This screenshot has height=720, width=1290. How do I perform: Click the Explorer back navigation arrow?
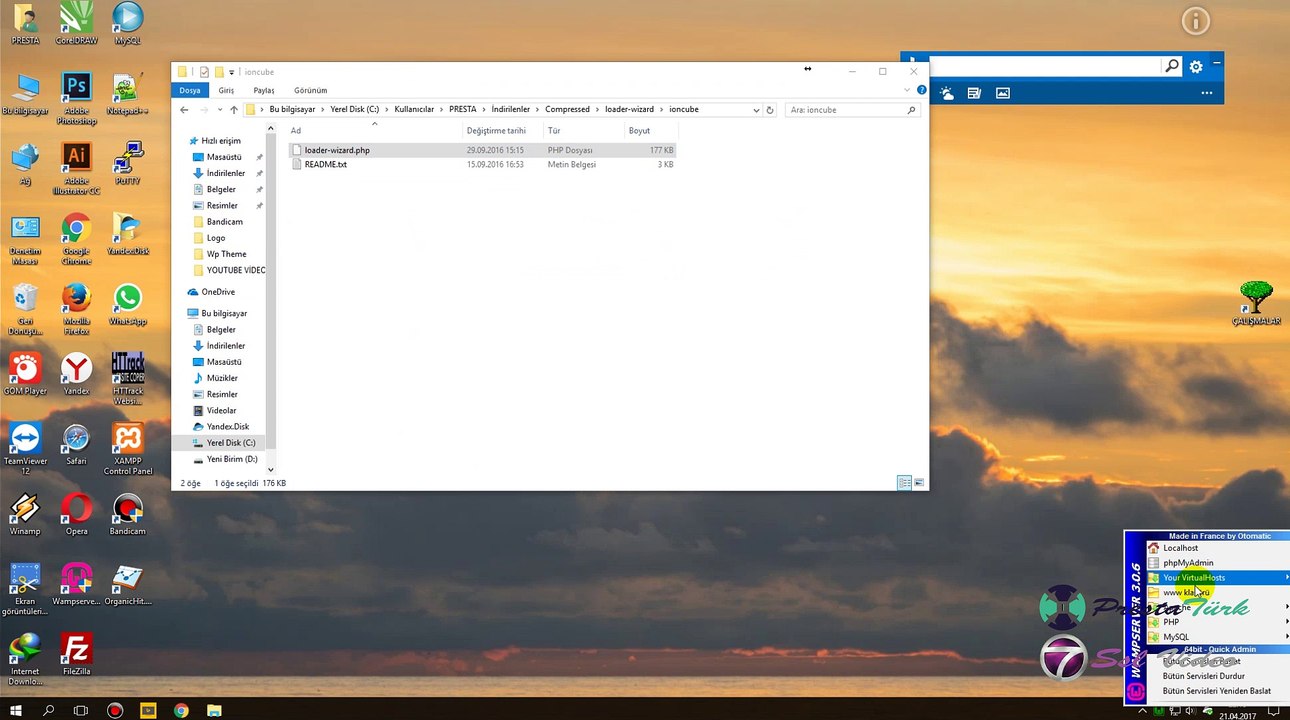184,110
